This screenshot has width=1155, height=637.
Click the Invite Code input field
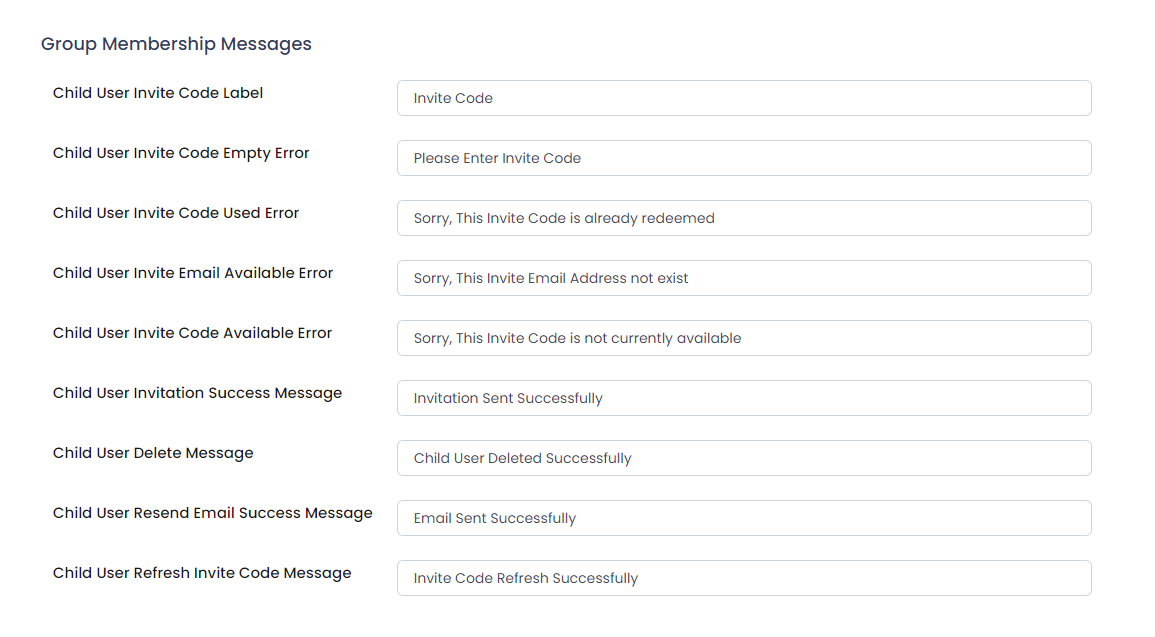(744, 98)
